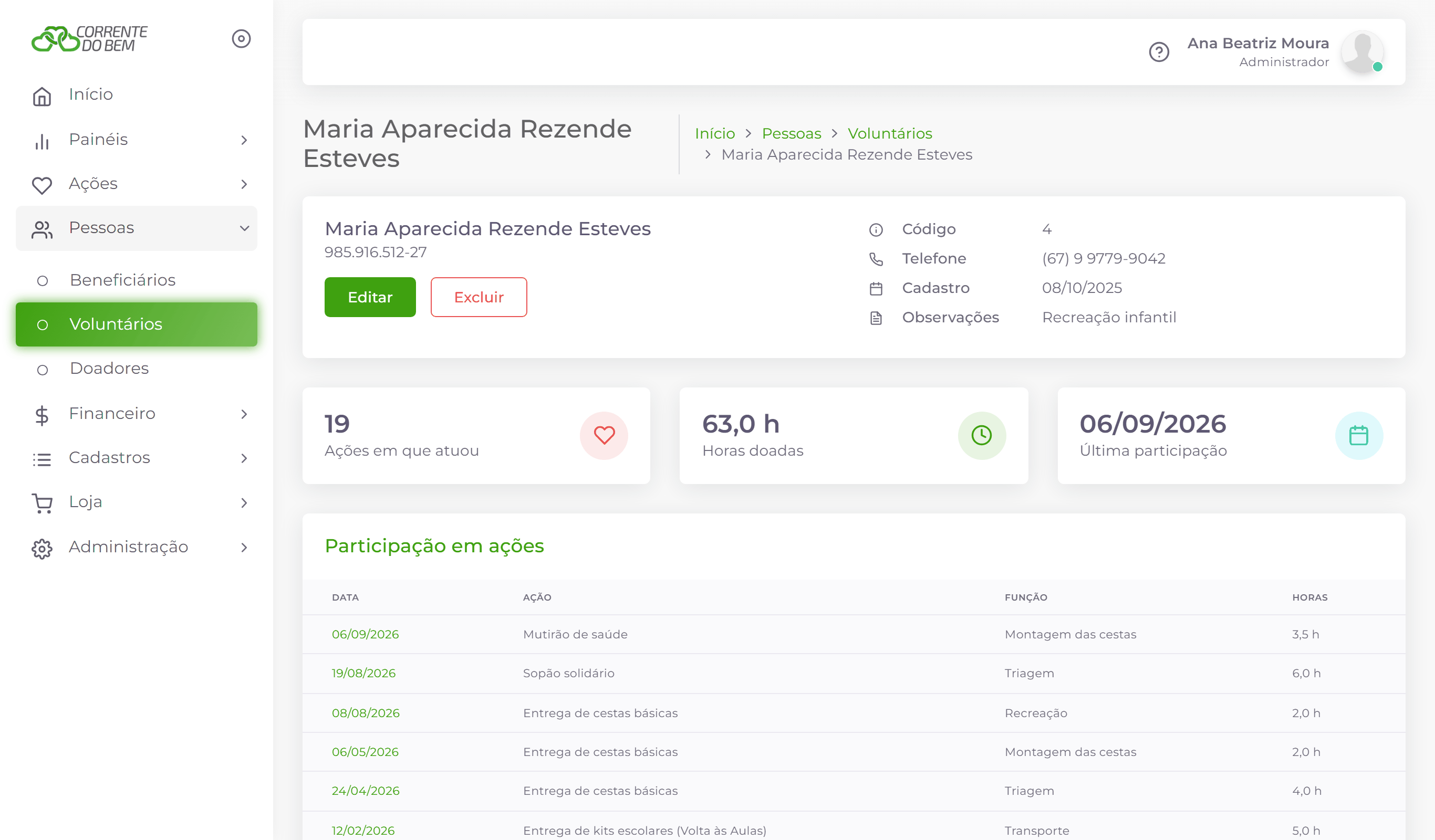Expand the Administração menu chevron
Viewport: 1435px width, 840px height.
point(244,548)
